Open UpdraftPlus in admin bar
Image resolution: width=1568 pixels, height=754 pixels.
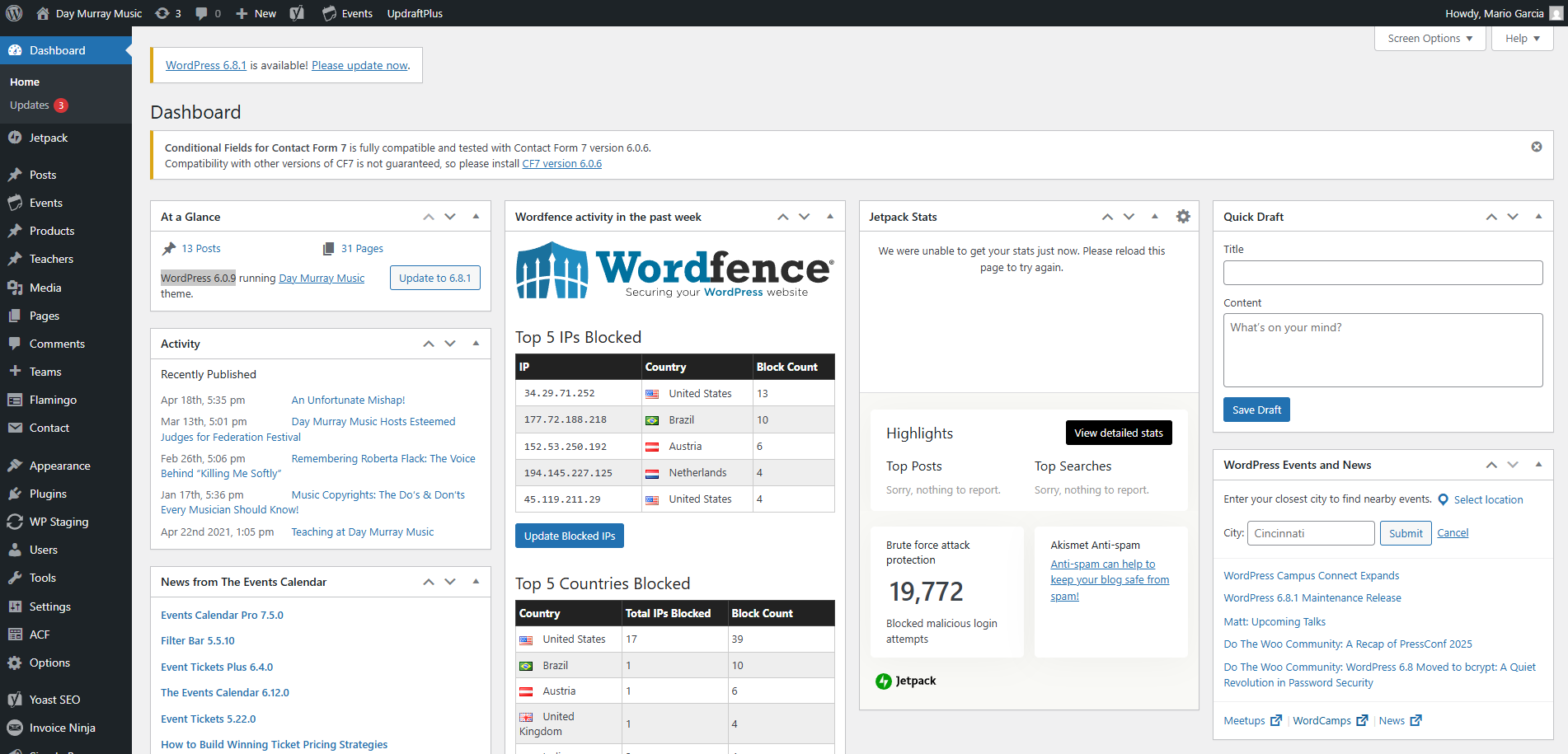click(415, 13)
